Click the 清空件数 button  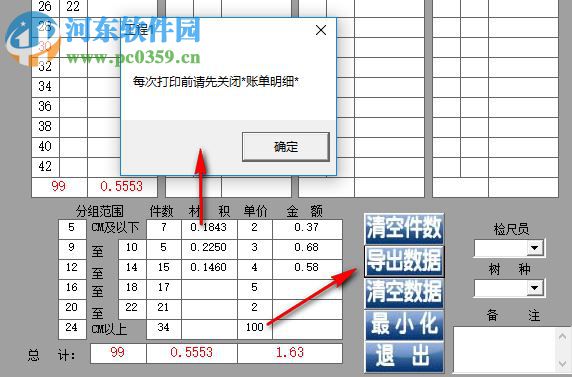click(x=404, y=229)
